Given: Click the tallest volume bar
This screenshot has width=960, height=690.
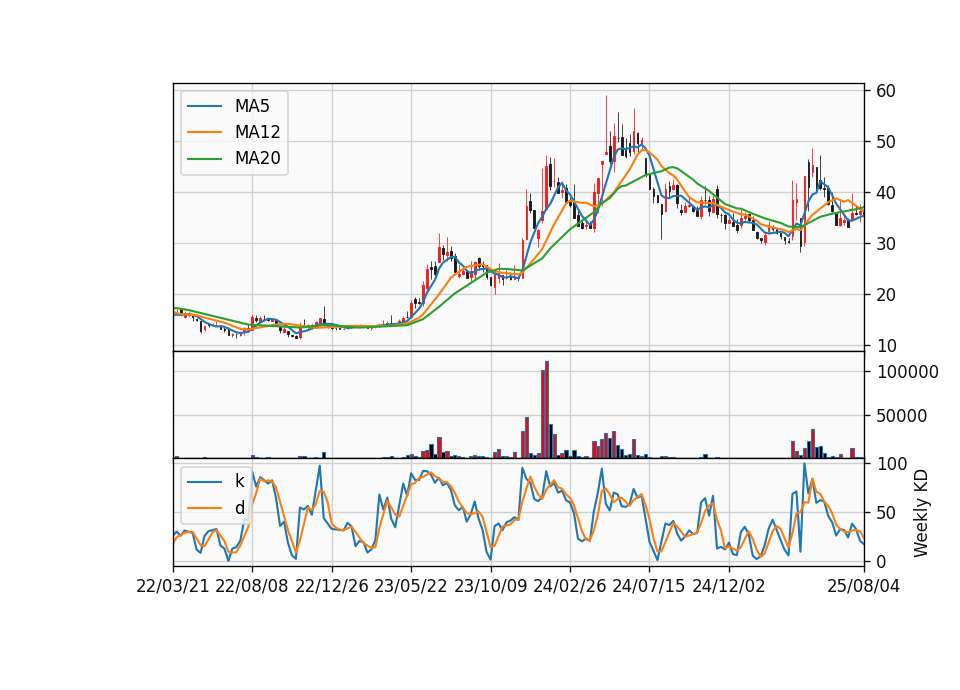Looking at the screenshot, I should 547,410.
